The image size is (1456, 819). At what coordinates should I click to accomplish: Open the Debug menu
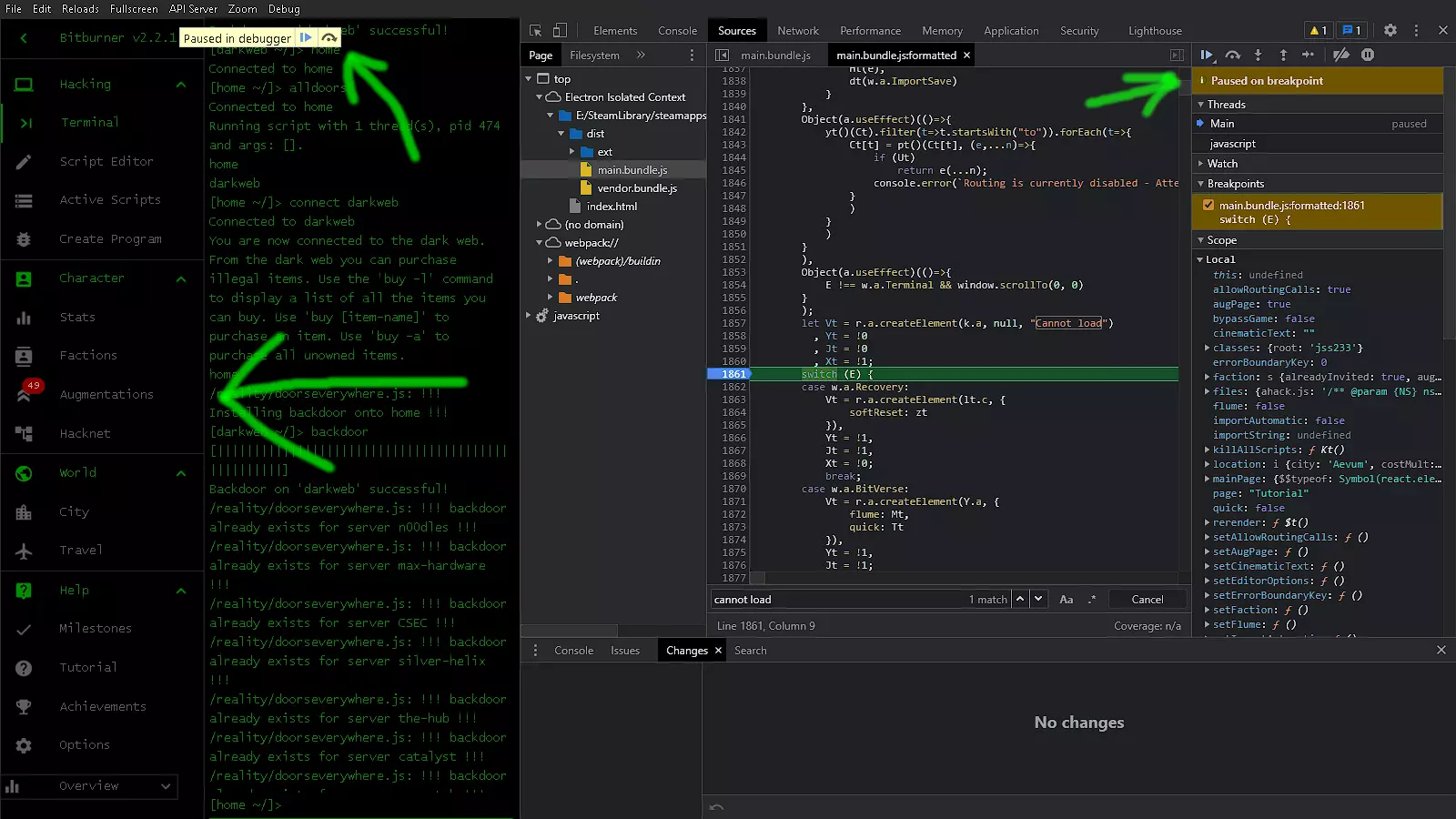point(284,9)
